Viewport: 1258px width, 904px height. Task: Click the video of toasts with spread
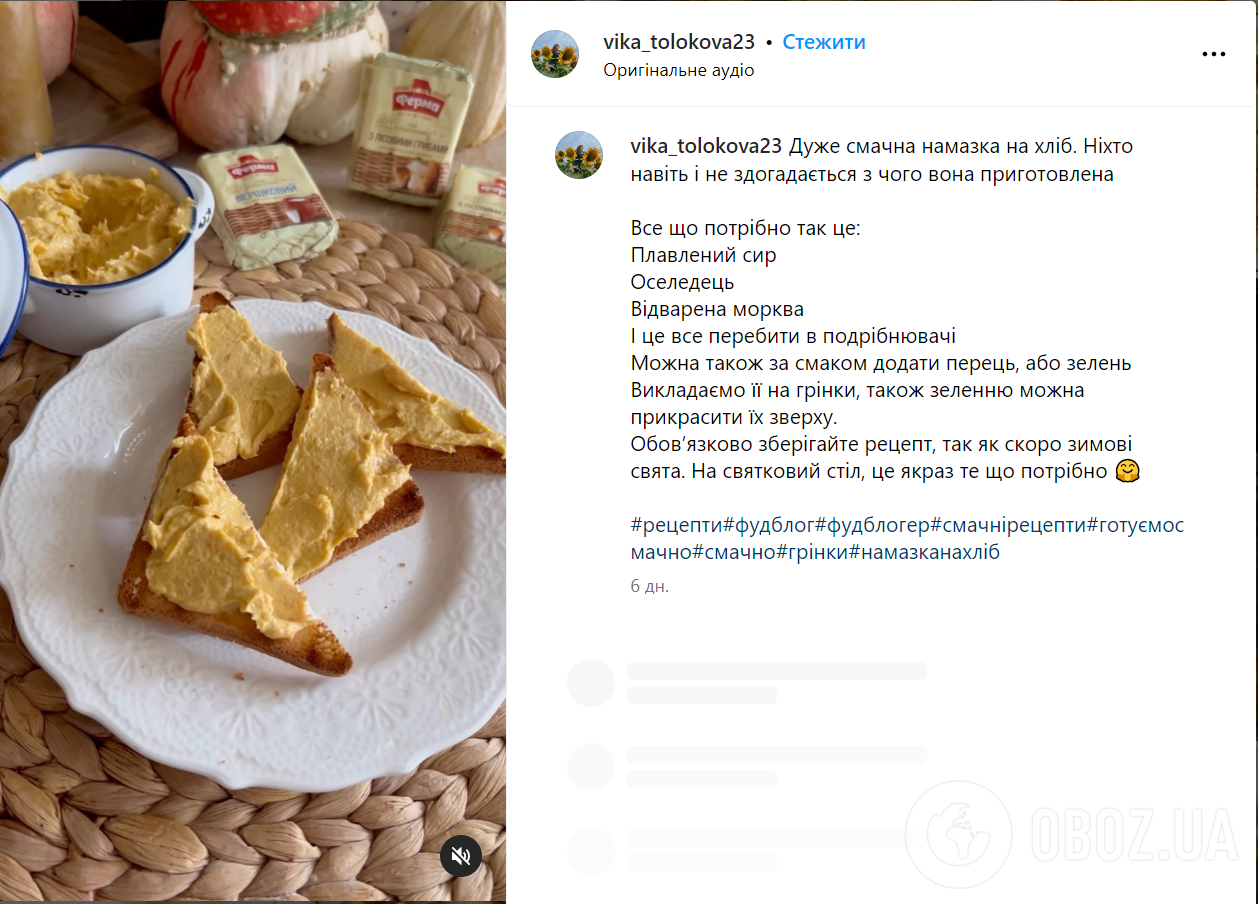pyautogui.click(x=253, y=452)
